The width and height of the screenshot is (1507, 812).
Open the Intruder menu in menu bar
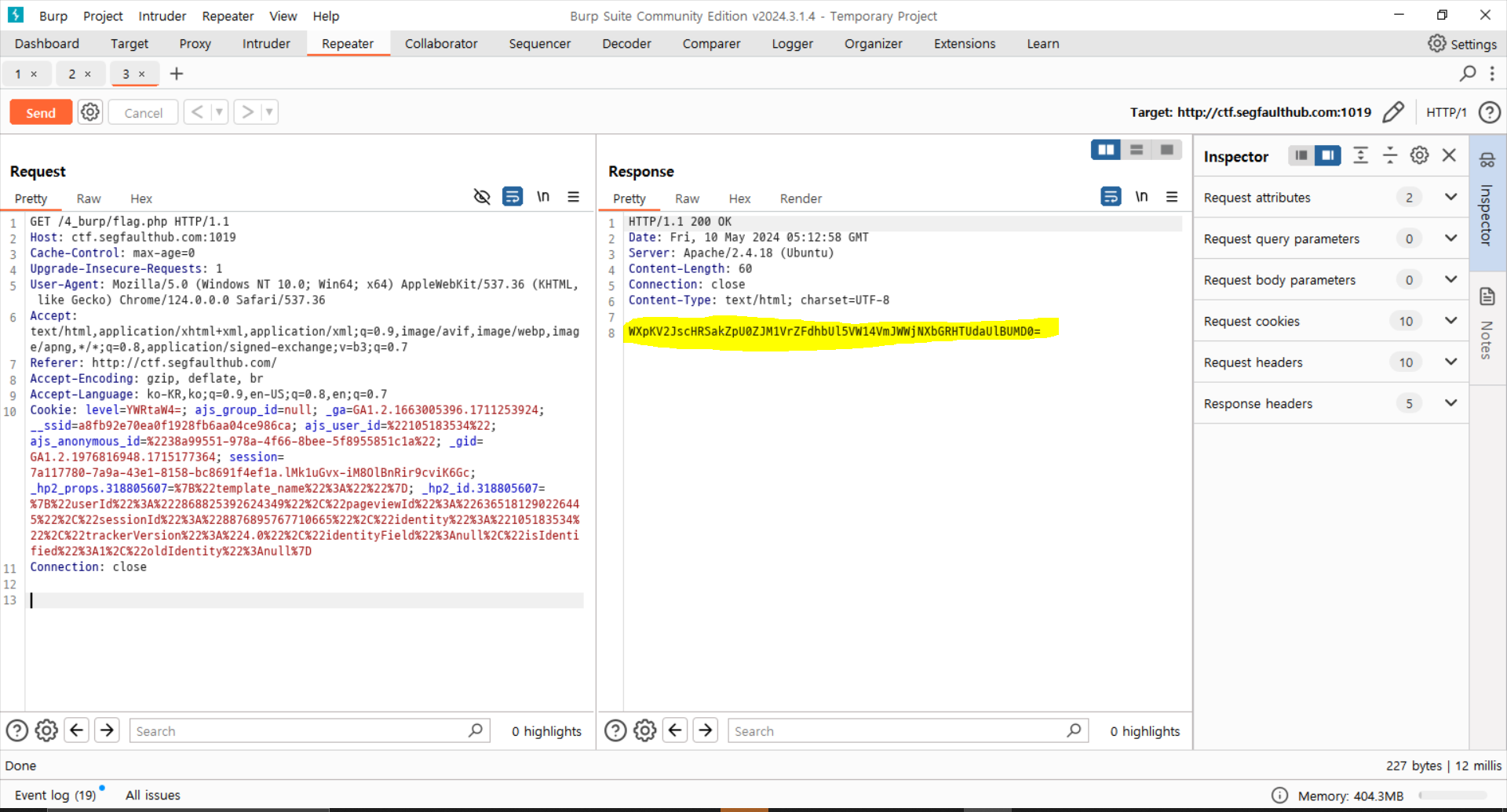(162, 16)
